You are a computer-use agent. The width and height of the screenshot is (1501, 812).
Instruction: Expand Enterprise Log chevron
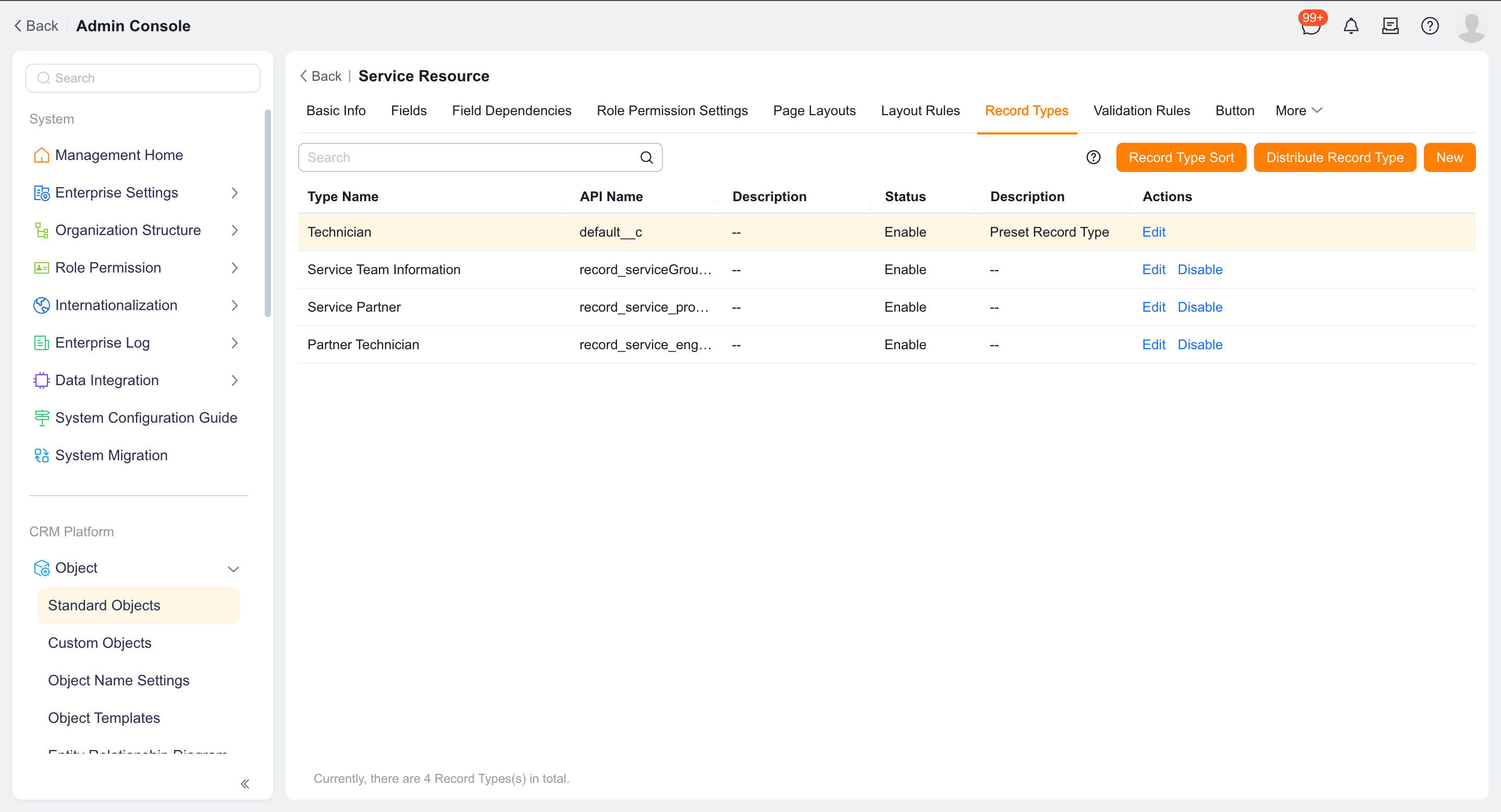[x=234, y=343]
